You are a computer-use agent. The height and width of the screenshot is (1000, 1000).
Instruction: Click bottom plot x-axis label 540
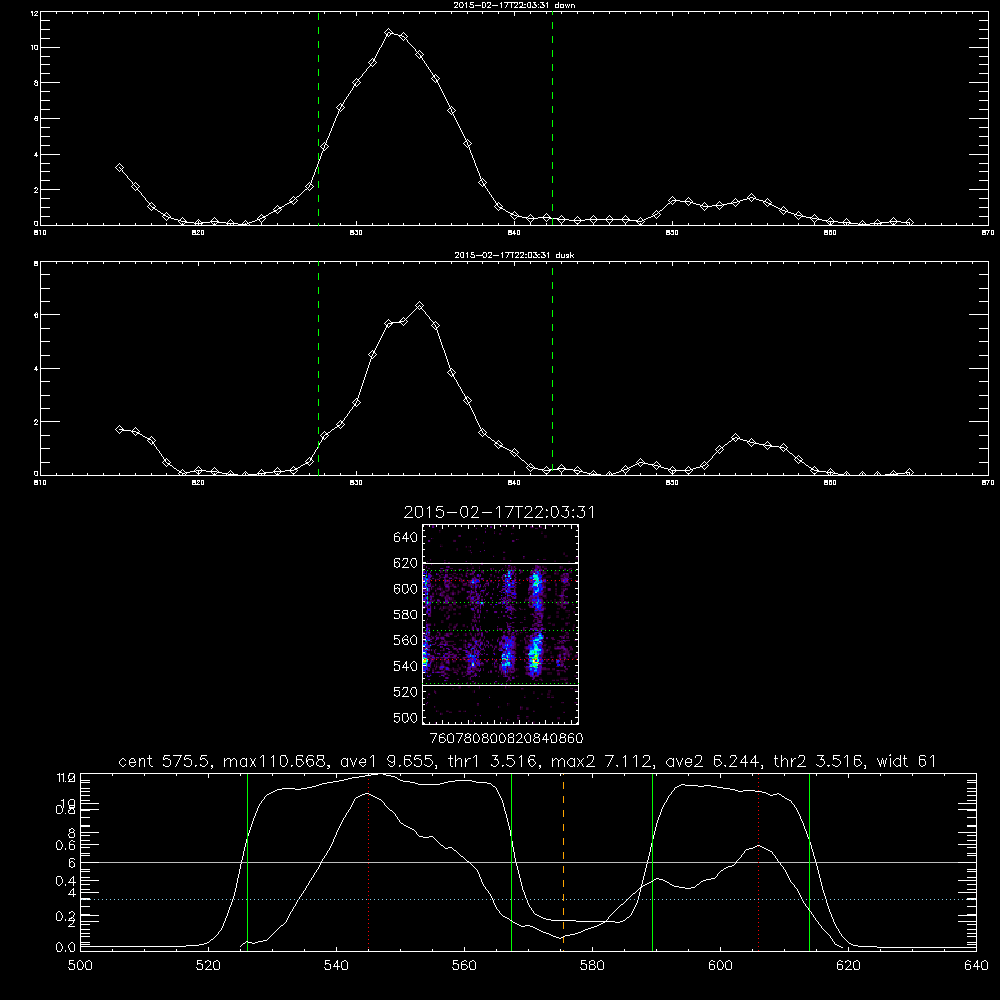coord(336,966)
